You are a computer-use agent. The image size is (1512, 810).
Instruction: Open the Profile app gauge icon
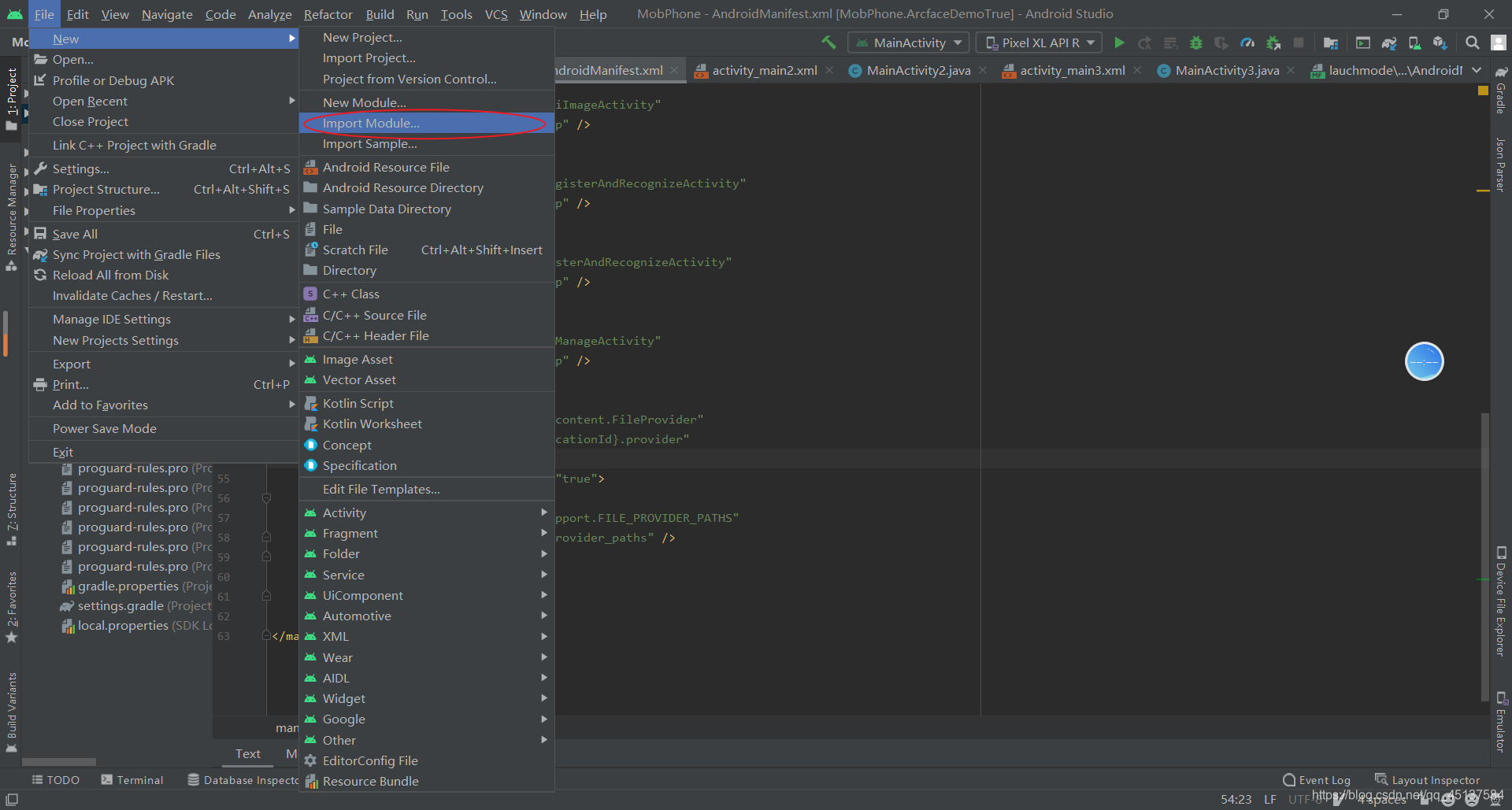(1247, 43)
